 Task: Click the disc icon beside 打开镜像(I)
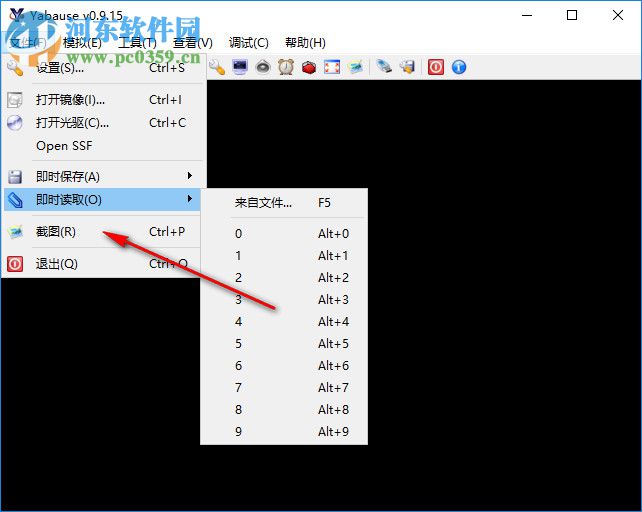click(x=15, y=100)
